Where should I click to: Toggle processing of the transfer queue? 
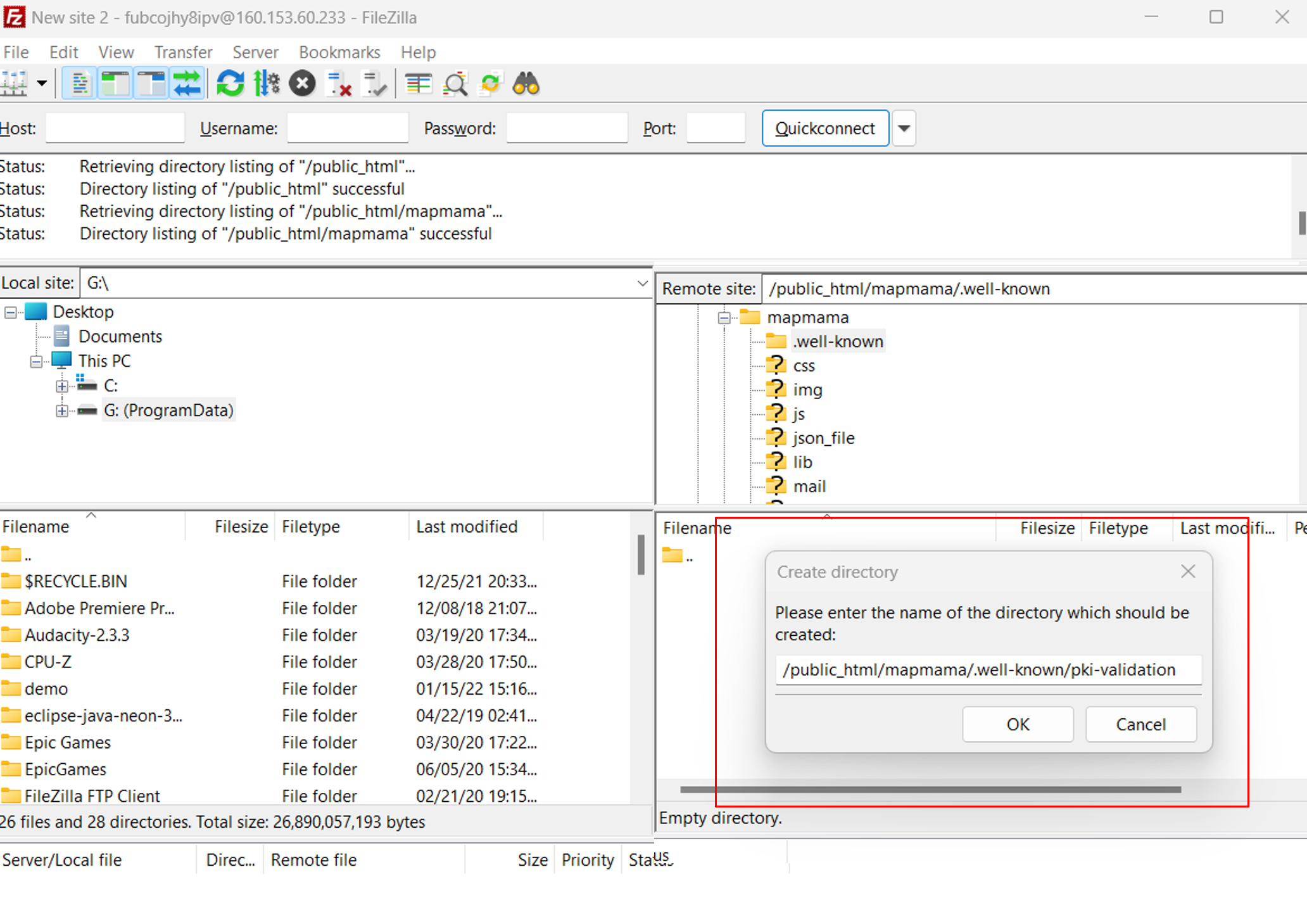[267, 84]
